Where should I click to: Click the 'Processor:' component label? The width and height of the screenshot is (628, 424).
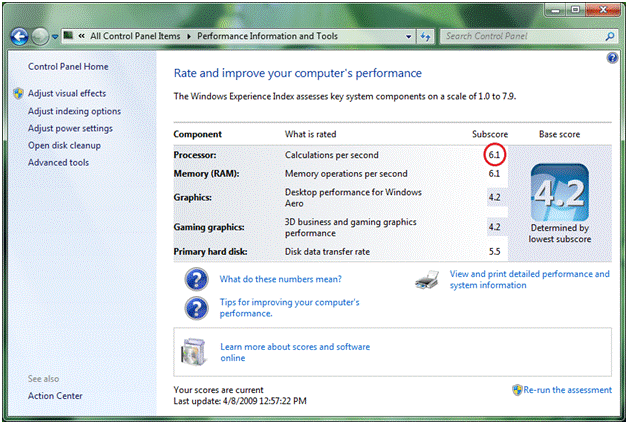(x=195, y=155)
